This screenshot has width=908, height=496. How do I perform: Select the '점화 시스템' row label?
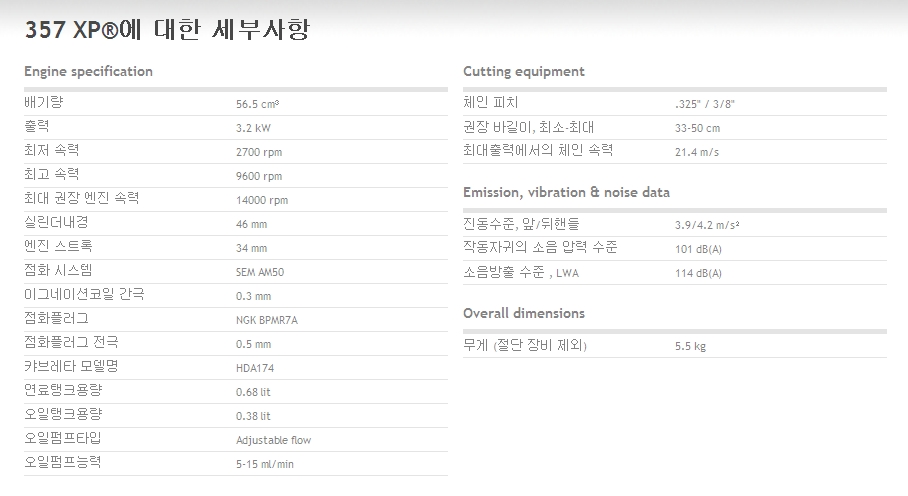(x=58, y=270)
